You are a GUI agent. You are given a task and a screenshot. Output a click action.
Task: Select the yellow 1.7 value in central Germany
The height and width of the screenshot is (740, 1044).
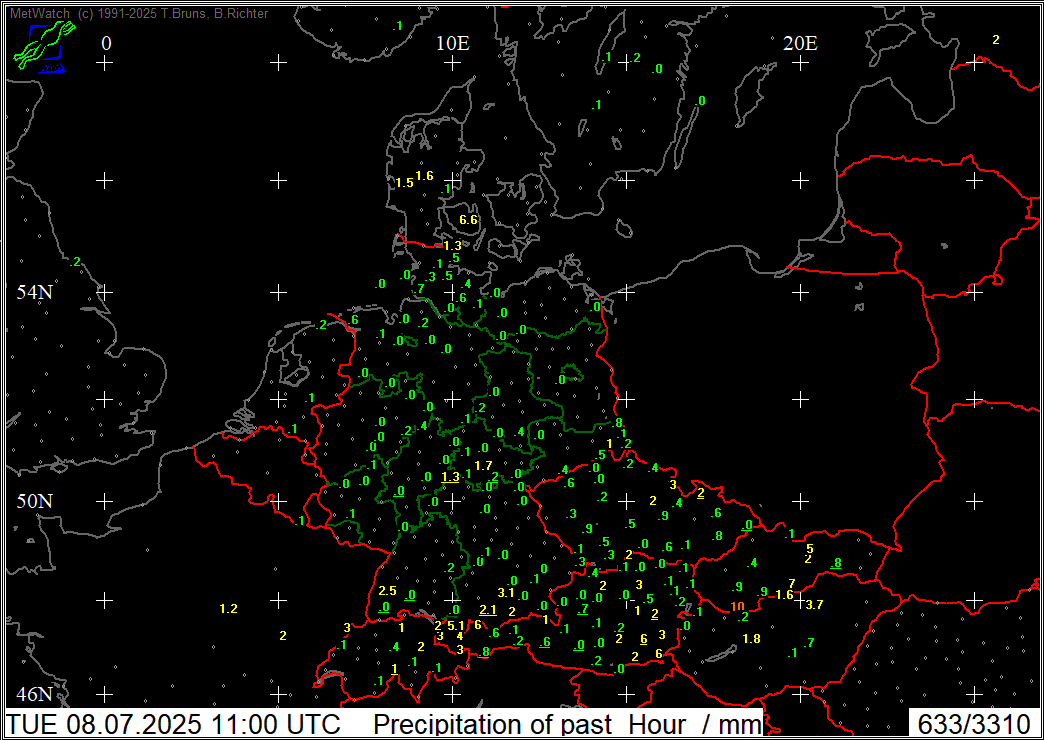pos(483,465)
